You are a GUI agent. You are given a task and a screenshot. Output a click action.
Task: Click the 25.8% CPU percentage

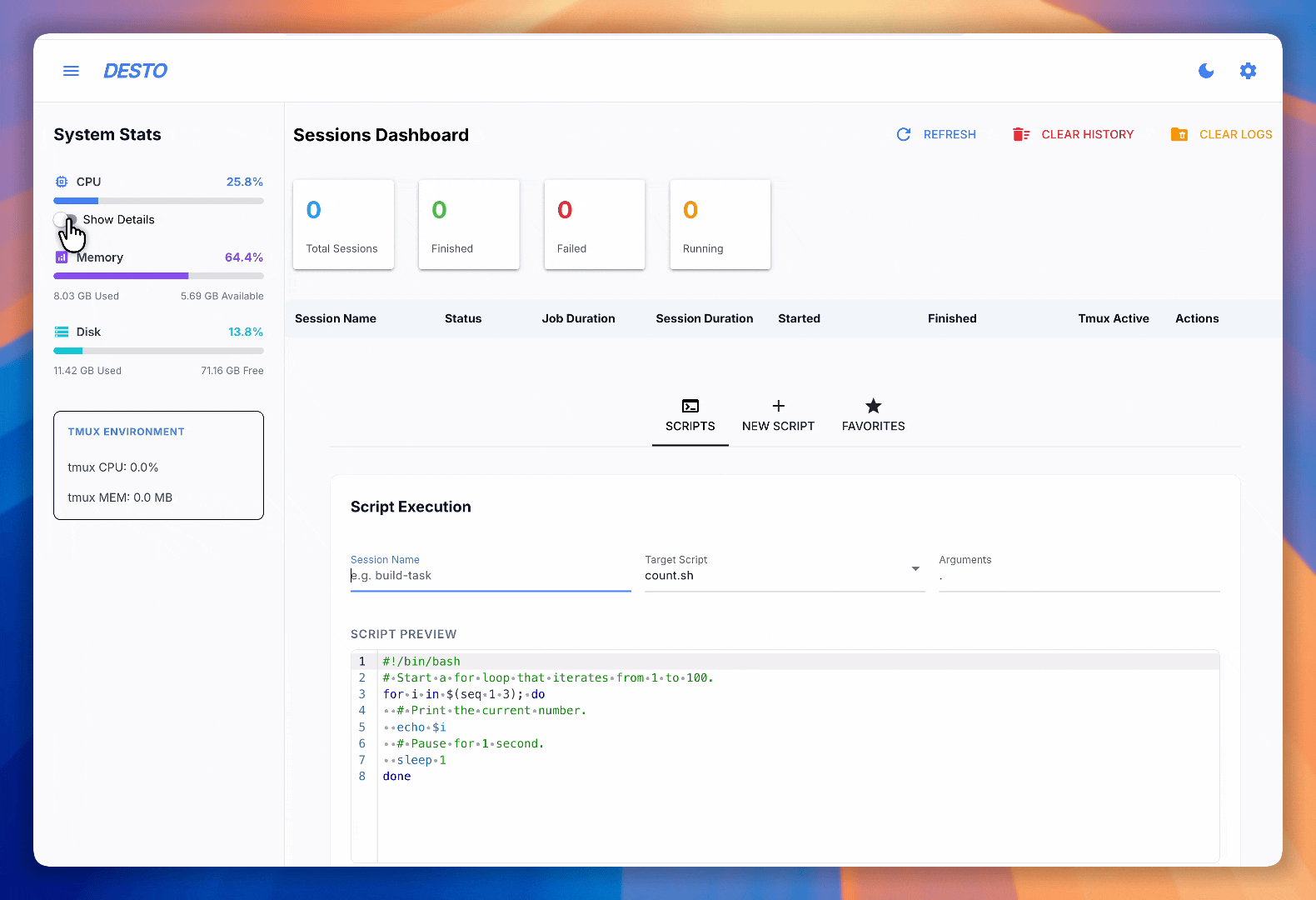[245, 182]
